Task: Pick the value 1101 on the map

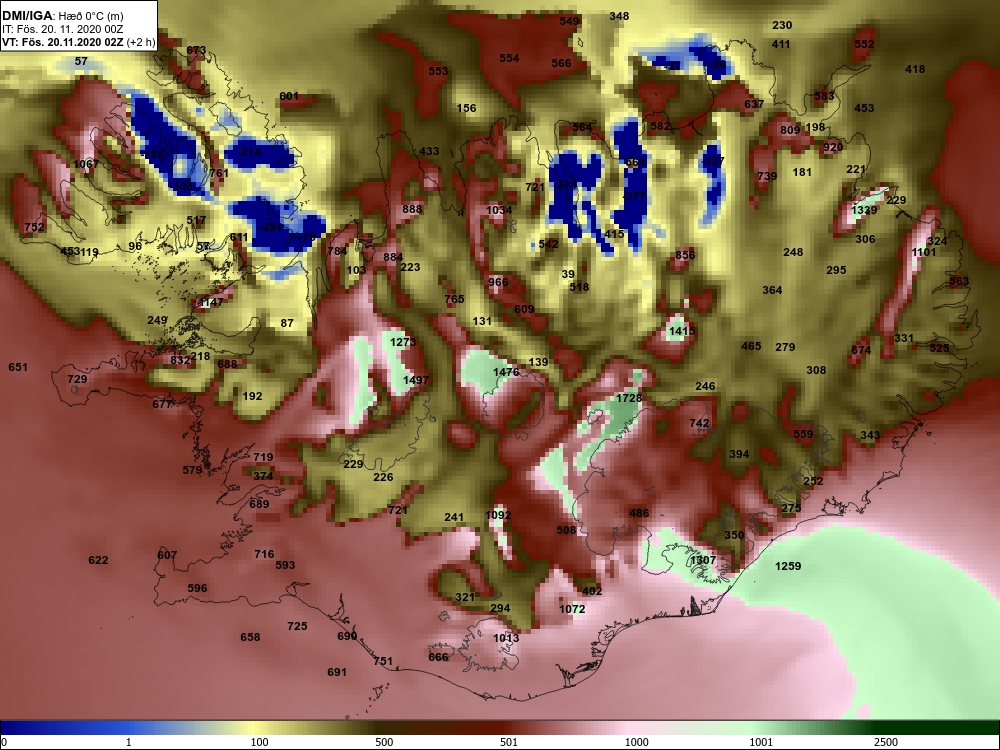Action: [923, 252]
